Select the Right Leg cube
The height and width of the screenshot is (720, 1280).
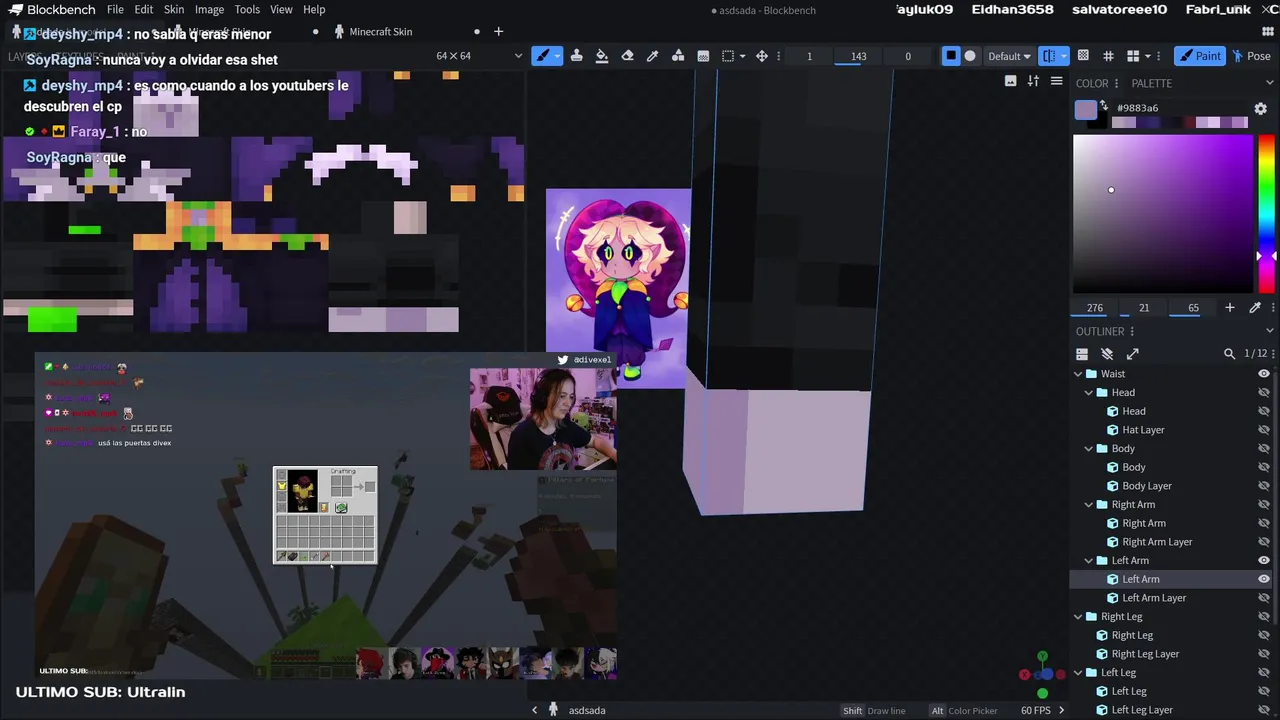[1132, 635]
